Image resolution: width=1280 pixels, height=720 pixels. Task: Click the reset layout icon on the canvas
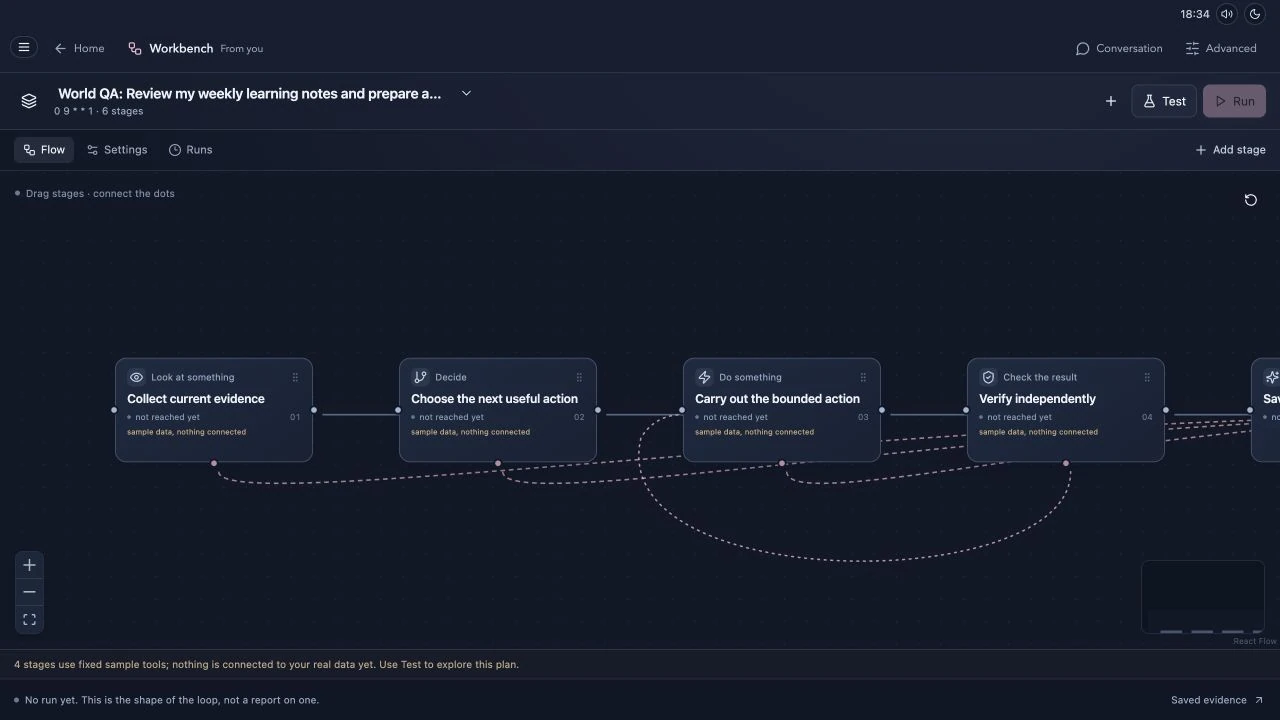pos(1250,200)
